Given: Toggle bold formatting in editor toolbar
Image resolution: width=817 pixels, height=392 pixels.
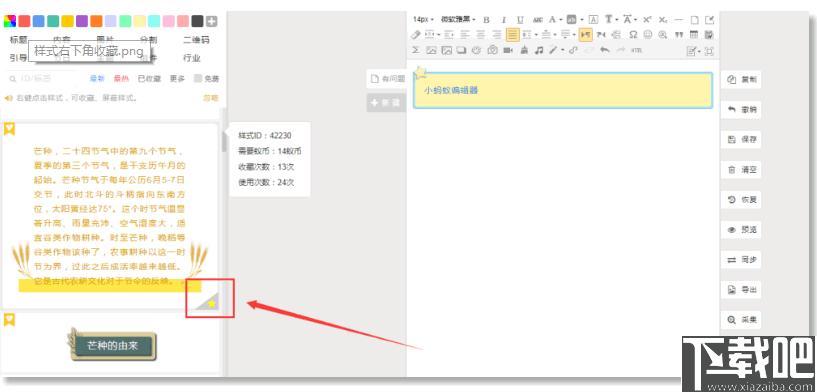Looking at the screenshot, I should point(486,20).
